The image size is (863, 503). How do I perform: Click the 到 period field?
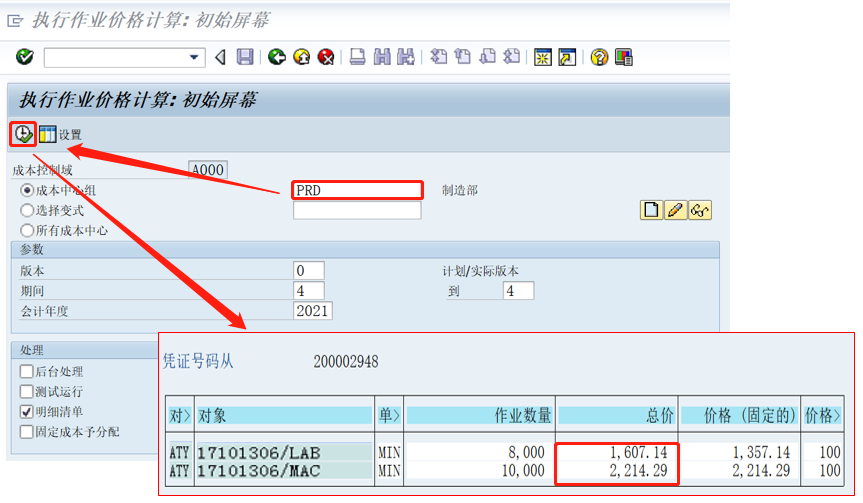point(518,291)
